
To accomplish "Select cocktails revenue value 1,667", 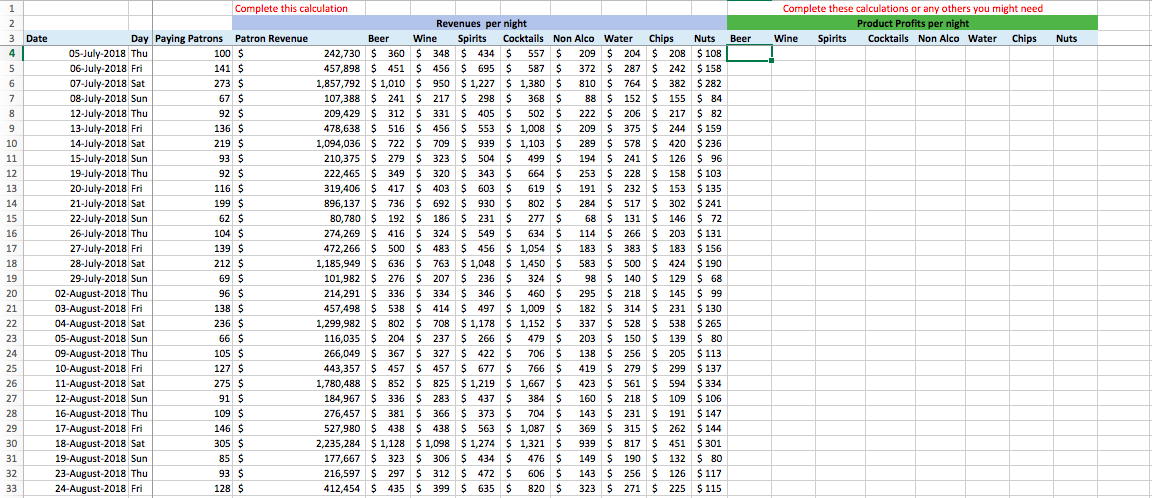I will click(526, 383).
